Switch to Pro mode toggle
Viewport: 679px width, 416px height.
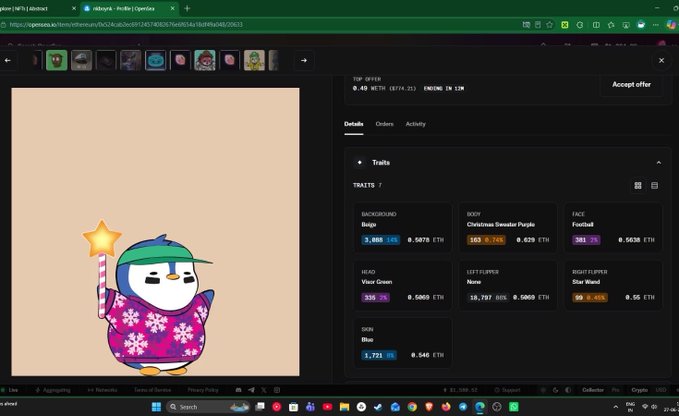point(615,390)
